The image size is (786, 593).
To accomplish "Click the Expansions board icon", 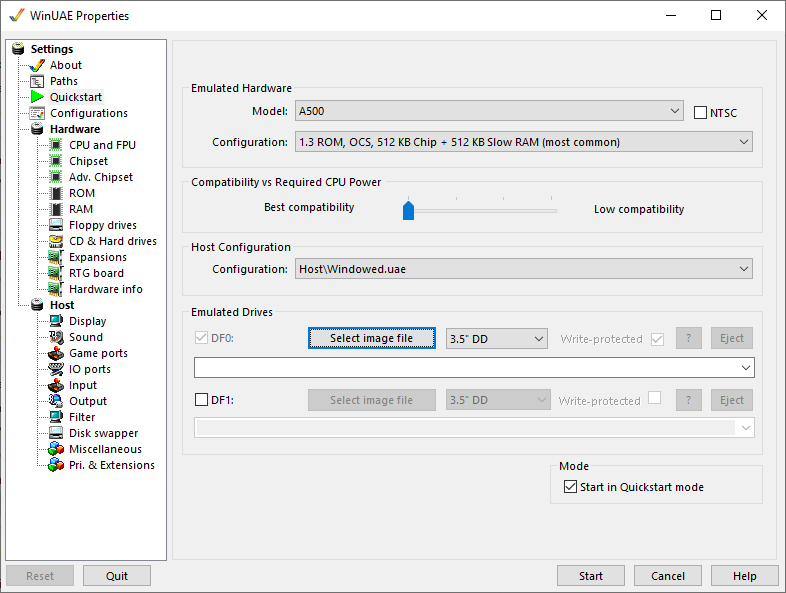I will (56, 257).
